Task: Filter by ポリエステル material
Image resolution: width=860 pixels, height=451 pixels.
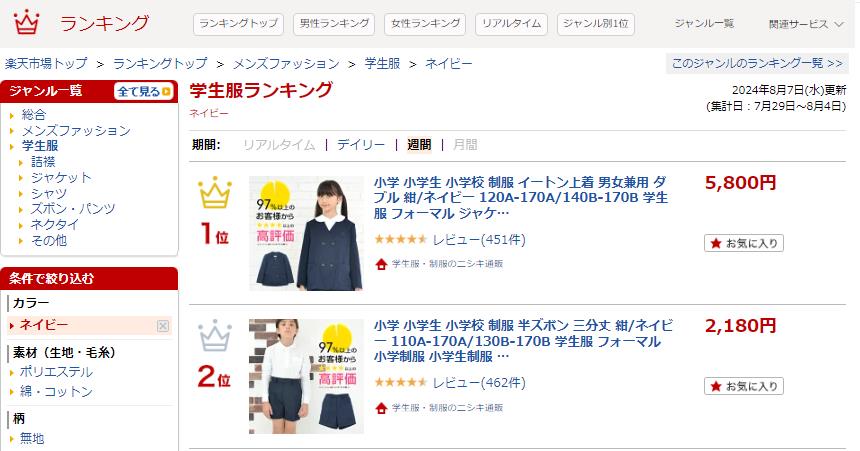Action: (56, 372)
